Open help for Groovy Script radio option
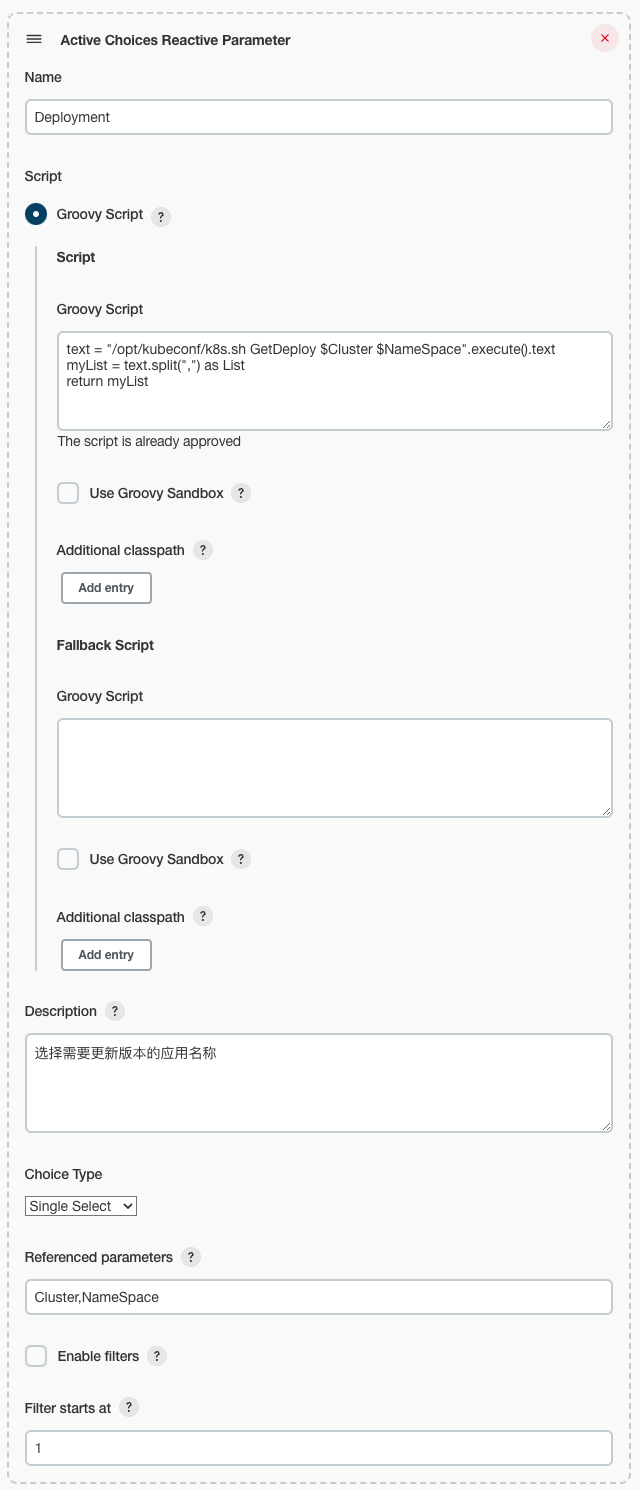The width and height of the screenshot is (640, 1490). (161, 216)
